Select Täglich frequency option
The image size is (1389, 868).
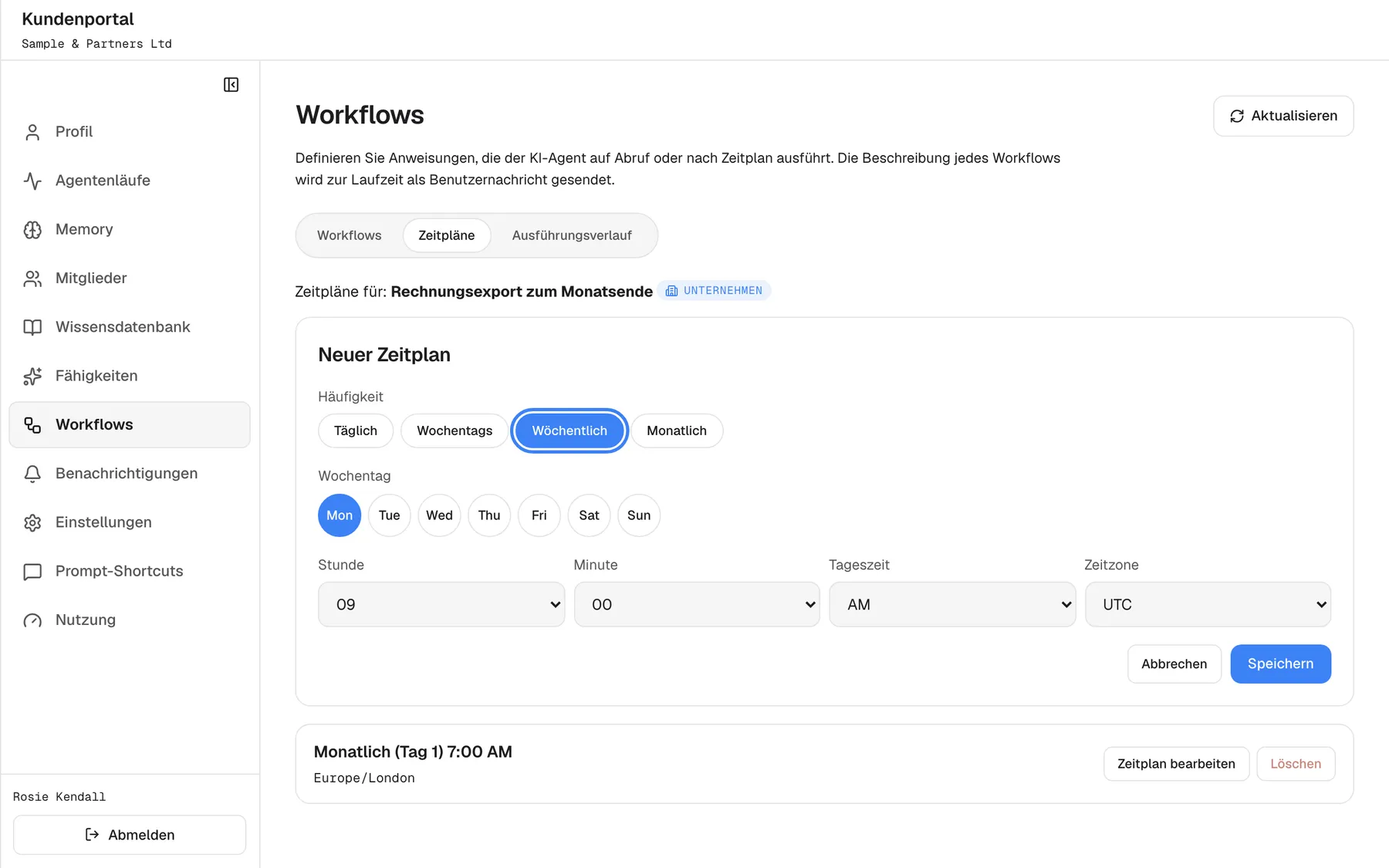coord(356,431)
